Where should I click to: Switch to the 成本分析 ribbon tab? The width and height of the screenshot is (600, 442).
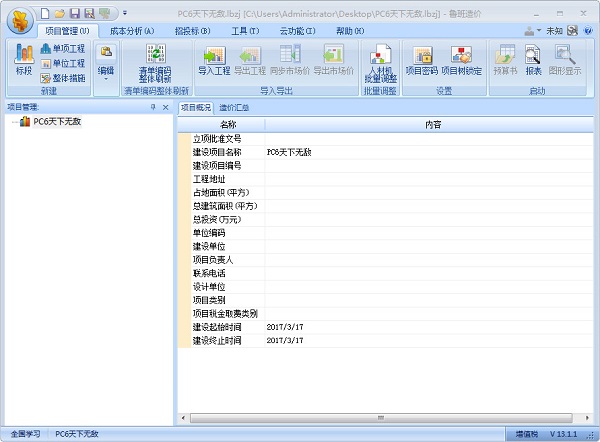(x=132, y=31)
